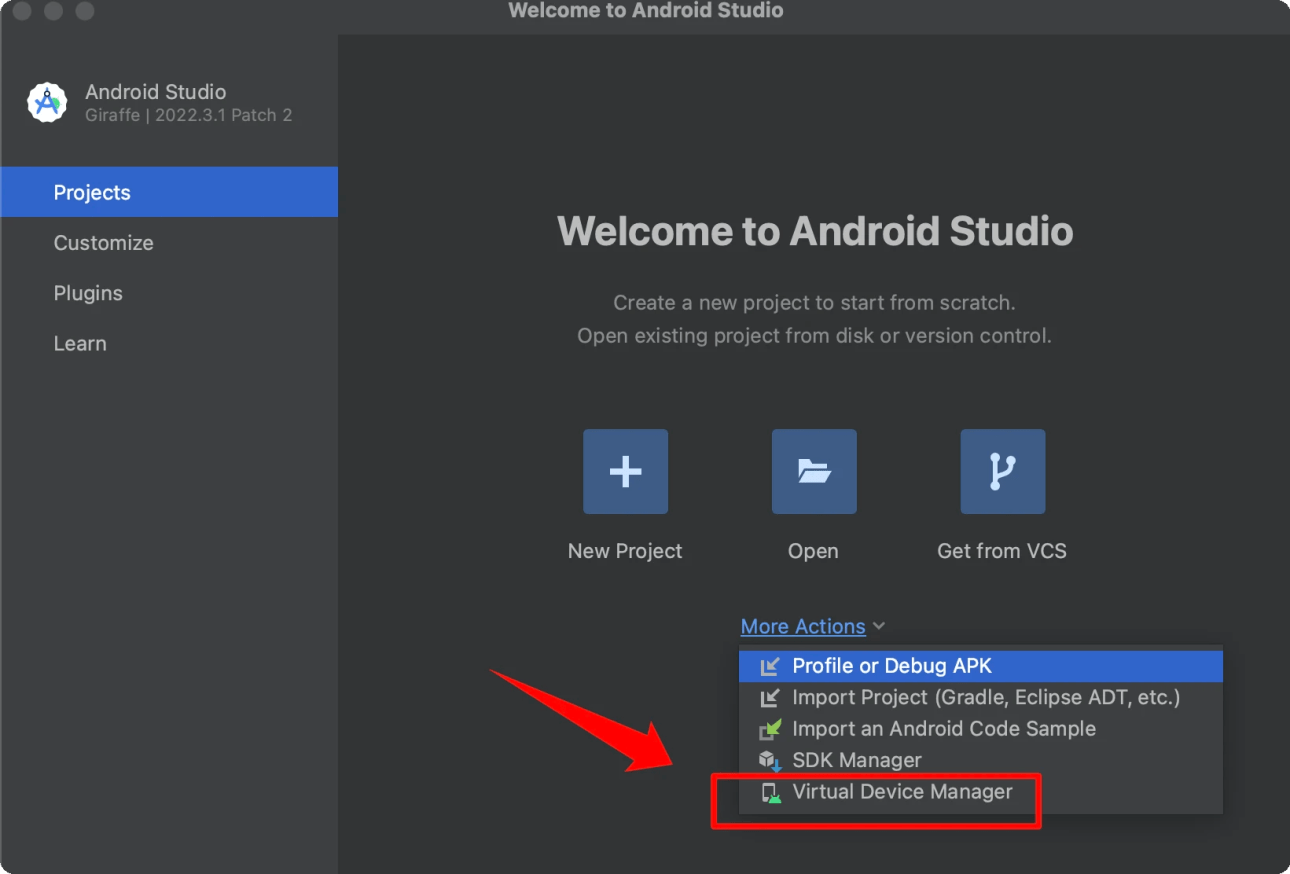
Task: Select Import an Android Code Sample
Action: 981,729
